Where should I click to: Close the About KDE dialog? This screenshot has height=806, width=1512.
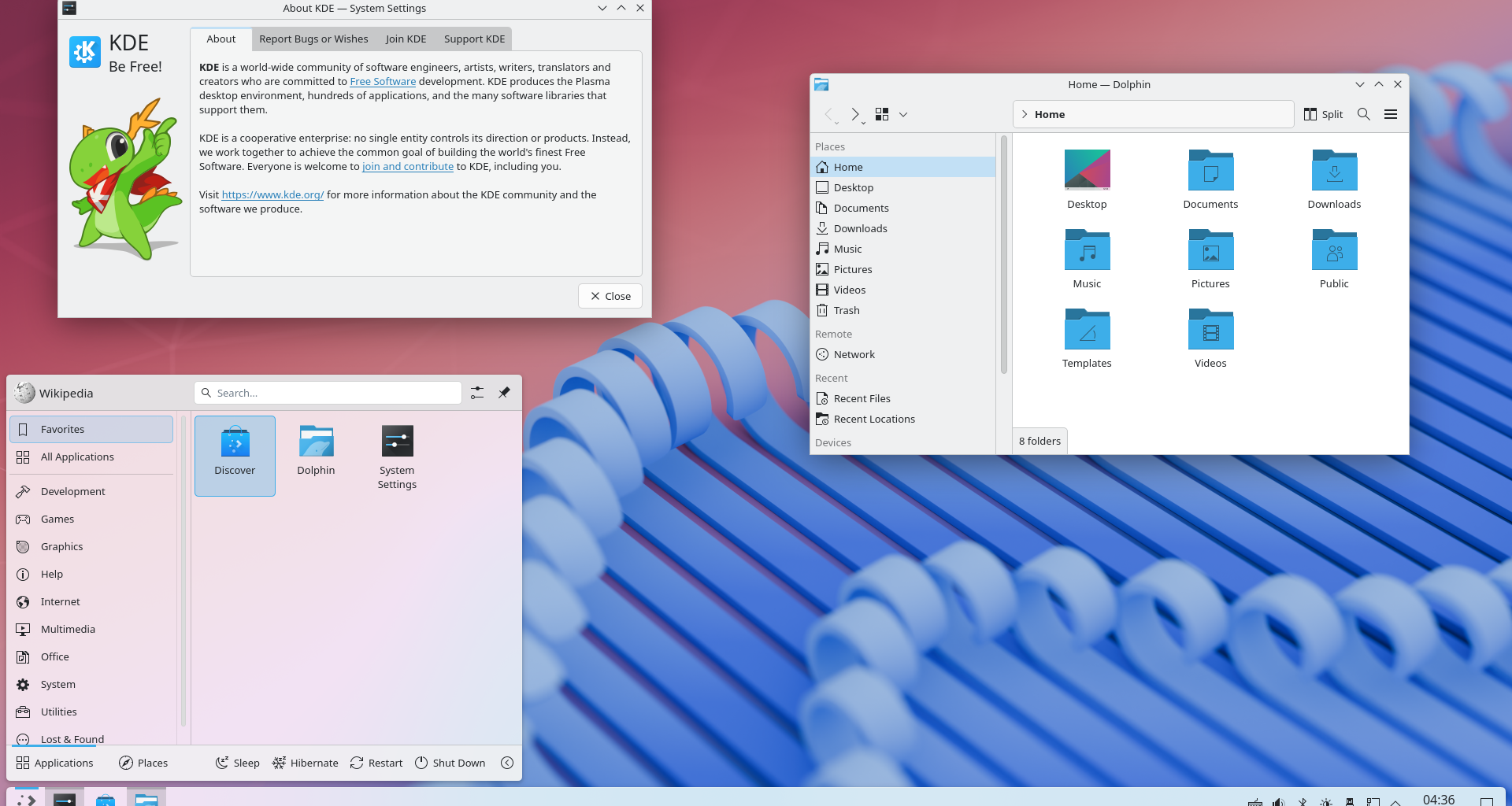point(610,296)
